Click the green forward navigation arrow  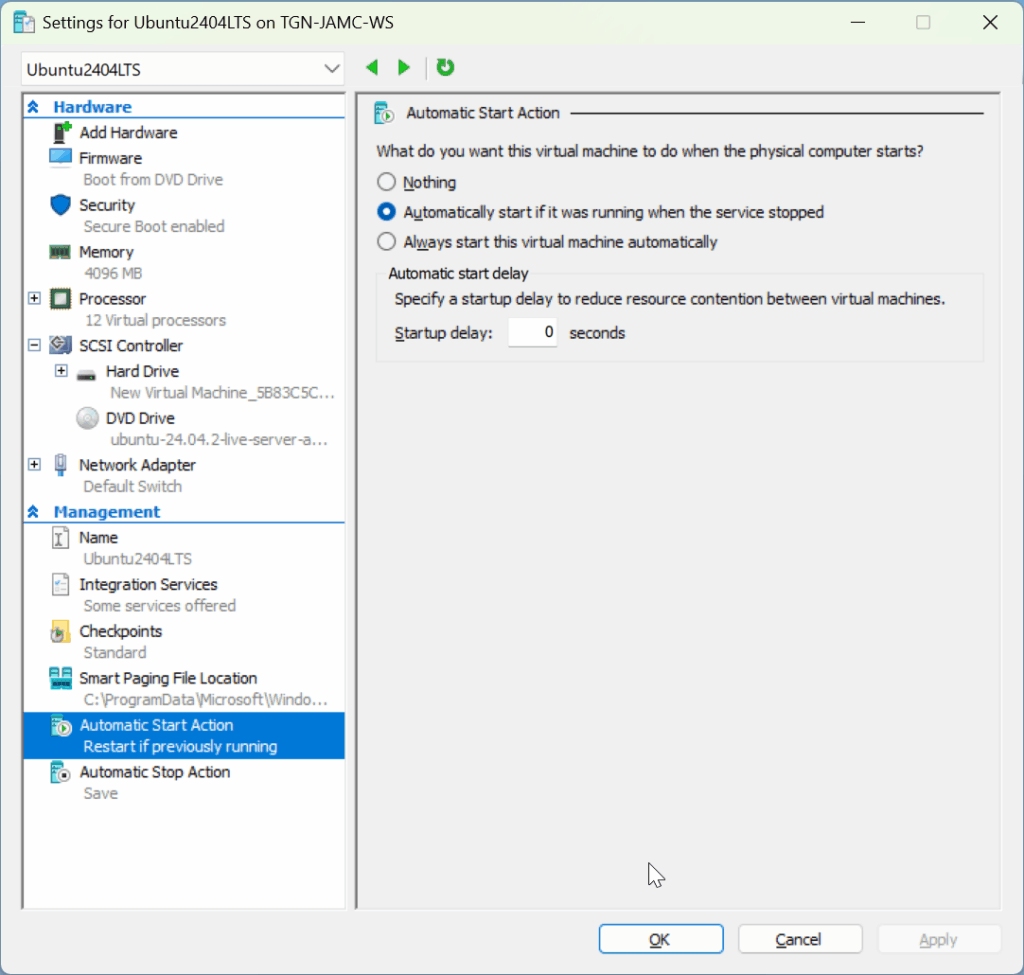point(404,67)
